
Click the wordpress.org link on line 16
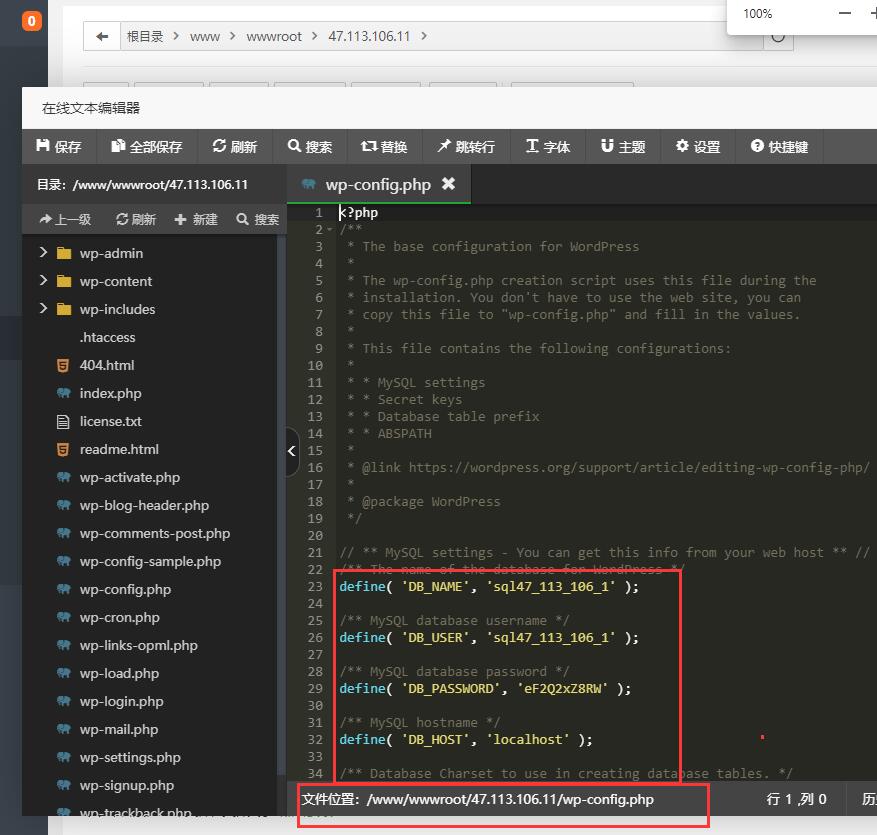click(x=639, y=468)
